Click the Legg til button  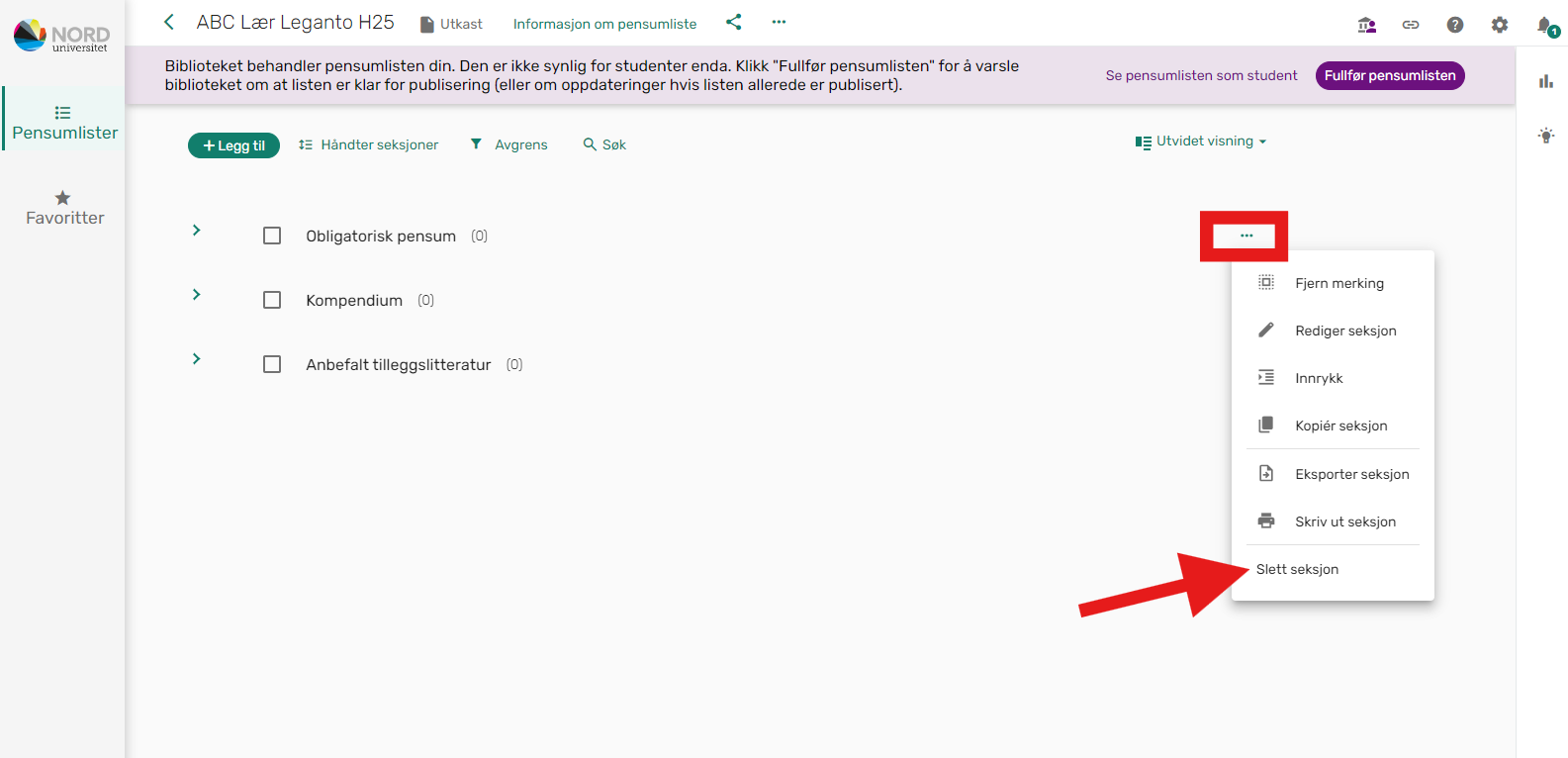[233, 145]
